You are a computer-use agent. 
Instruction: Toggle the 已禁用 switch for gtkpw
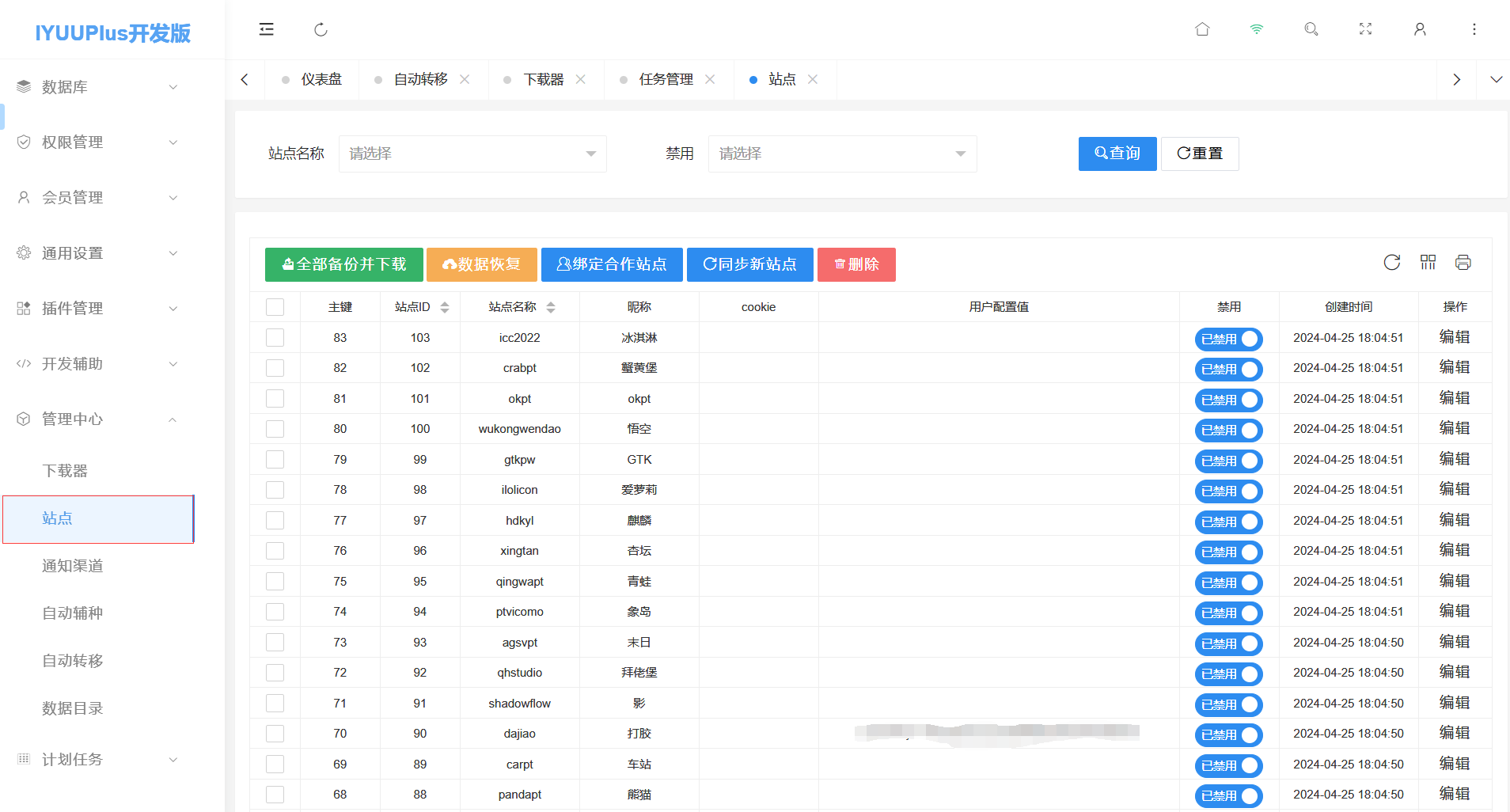(1228, 461)
